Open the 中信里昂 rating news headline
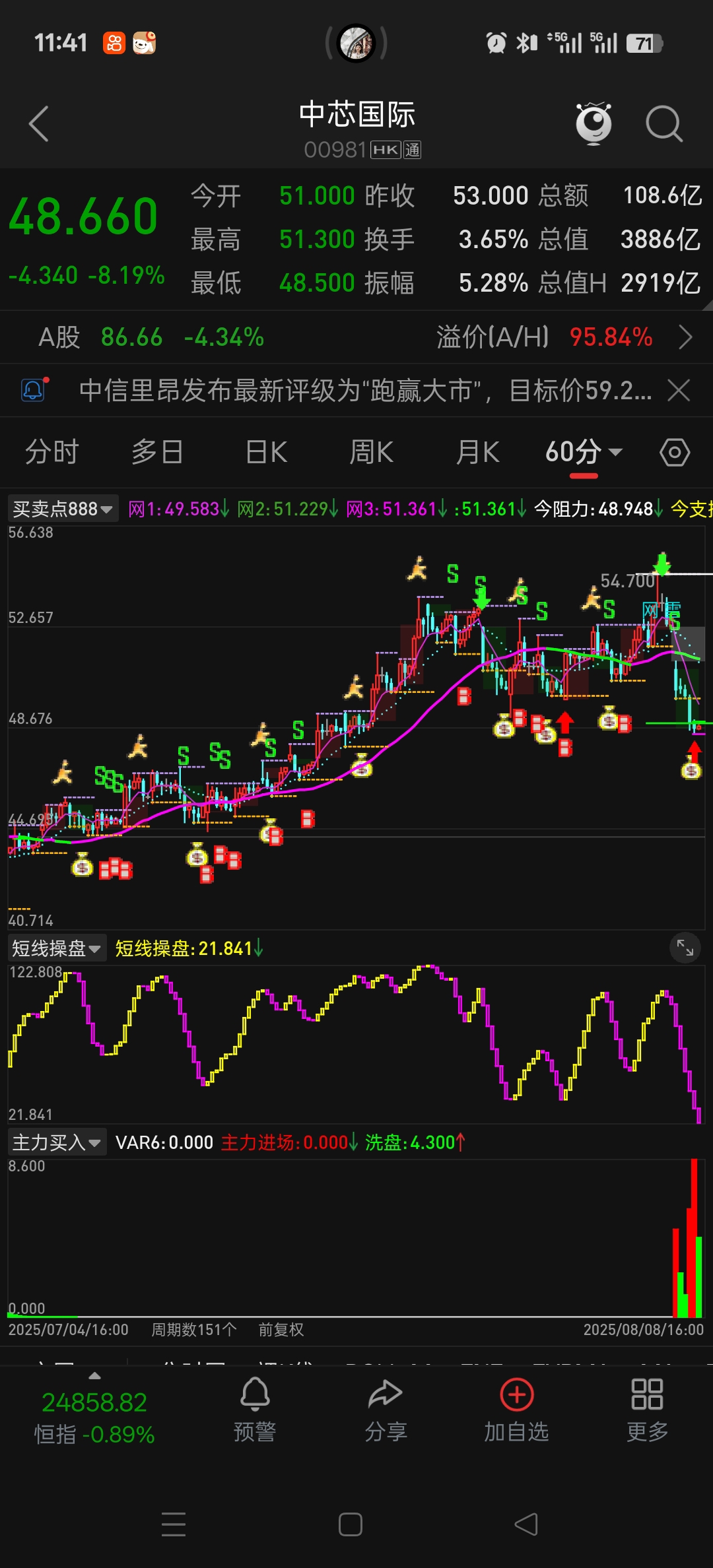 365,390
